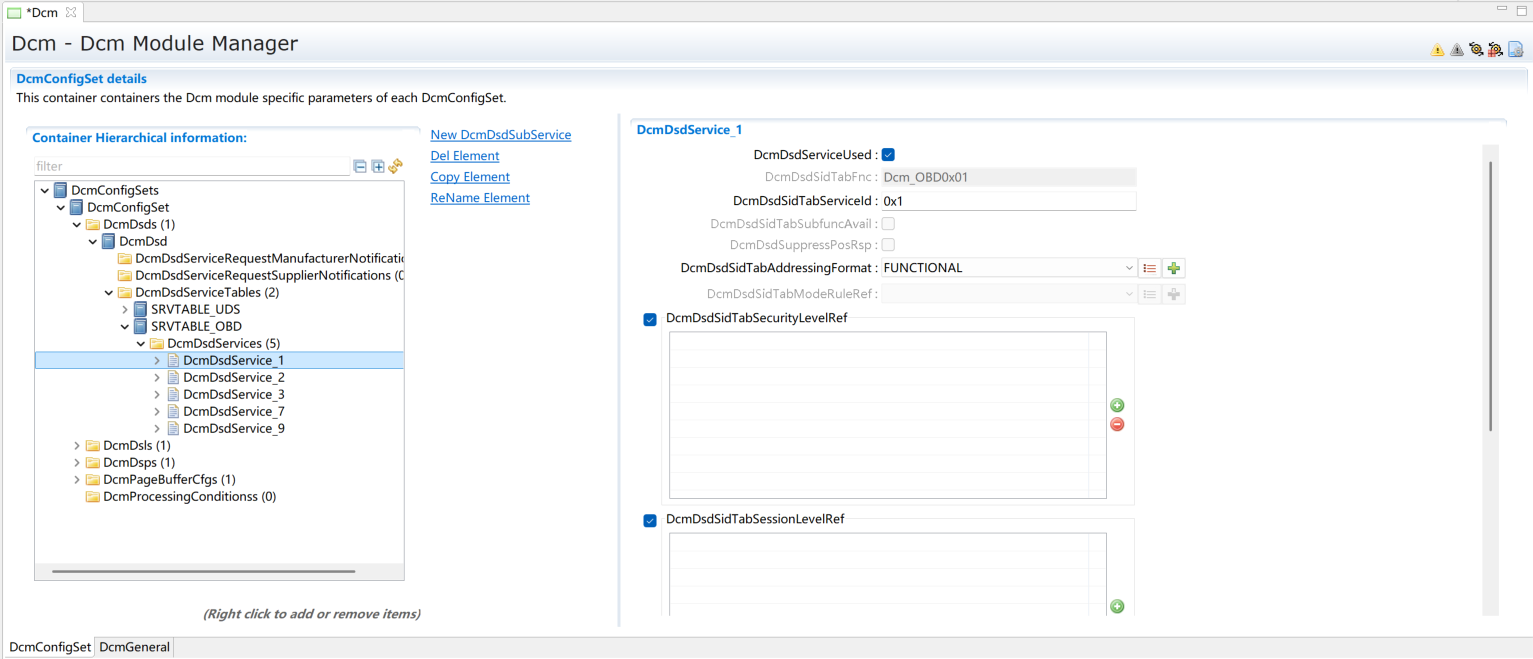Expand all tree nodes with plus icon
Viewport: 1533px width, 659px height.
(x=378, y=167)
